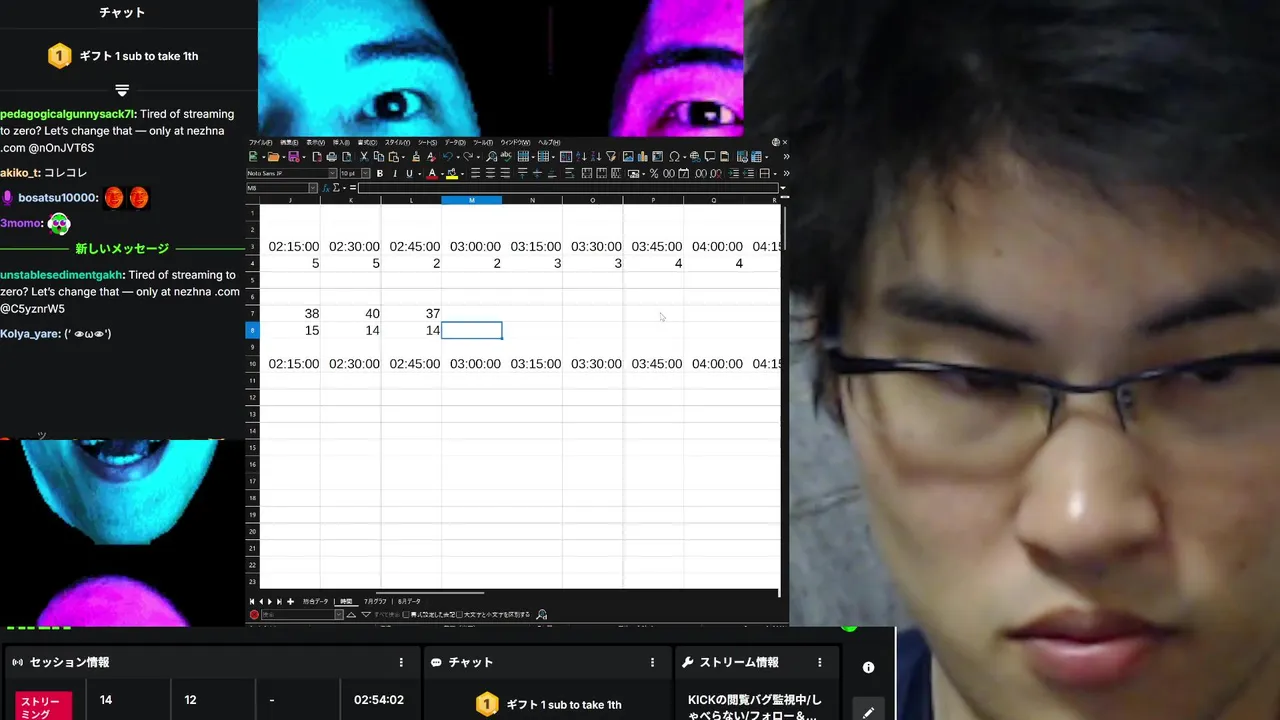This screenshot has width=1280, height=720.
Task: Open the search text history dropdown
Action: [339, 615]
